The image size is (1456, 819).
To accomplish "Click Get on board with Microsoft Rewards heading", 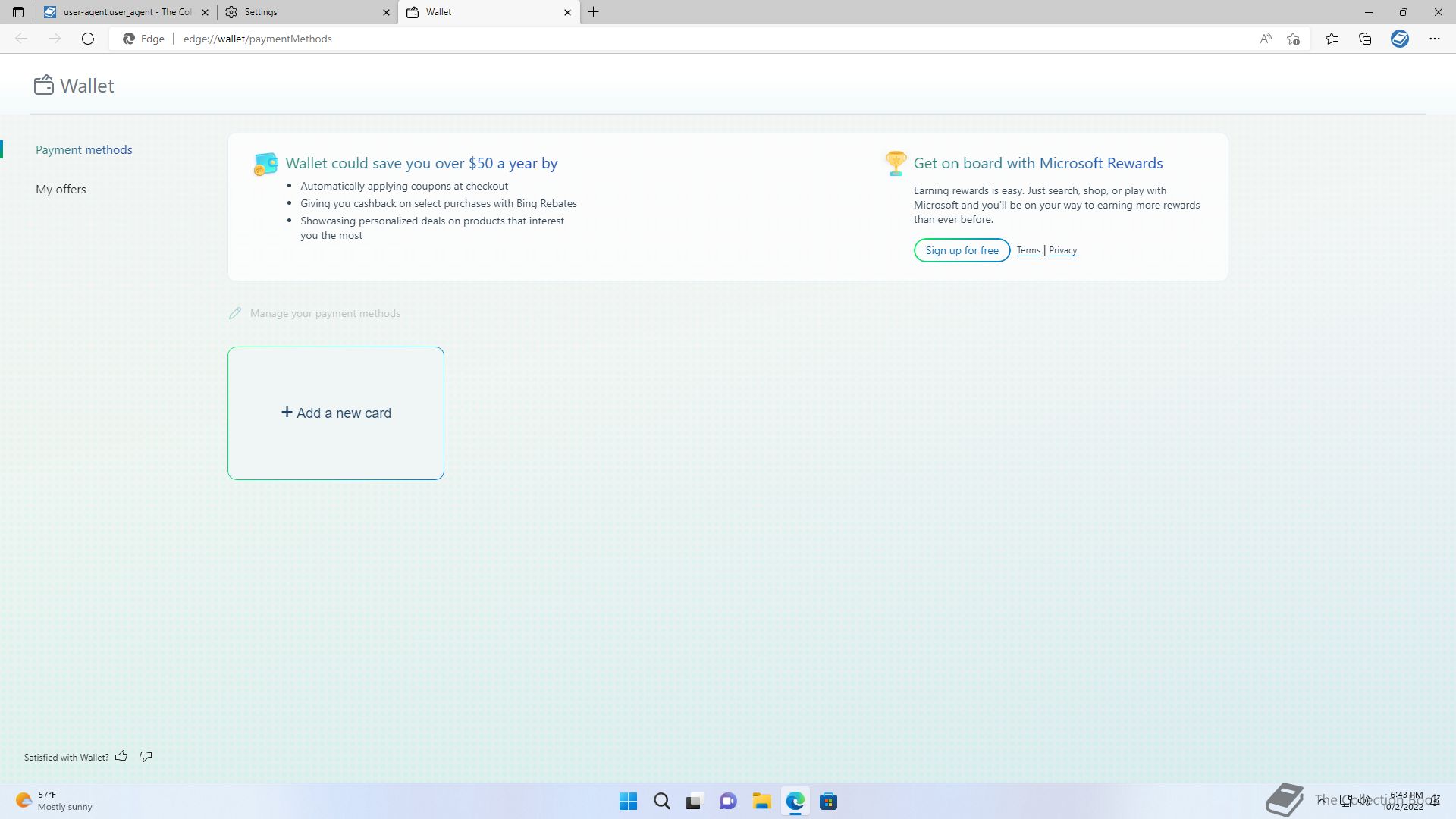I will point(1038,163).
